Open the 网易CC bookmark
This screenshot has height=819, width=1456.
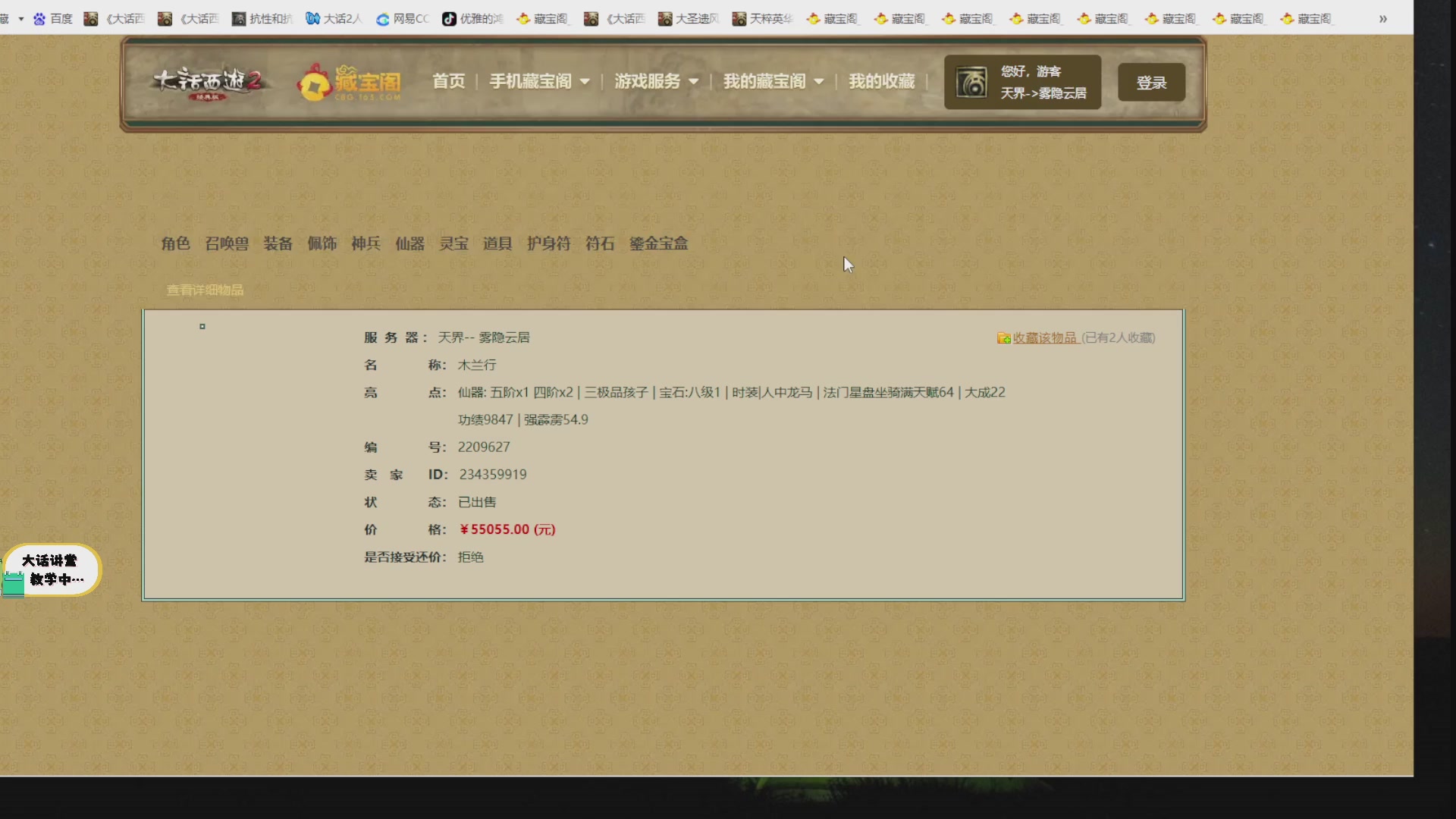click(403, 19)
